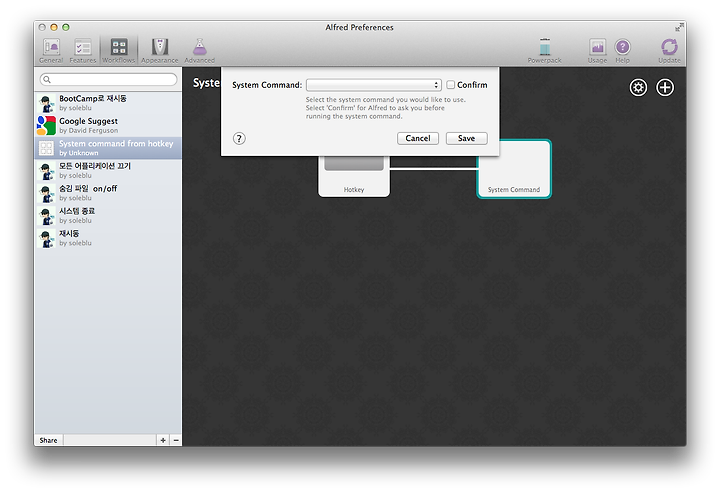Cancel the System Command dialog
This screenshot has width=720, height=493.
(418, 138)
